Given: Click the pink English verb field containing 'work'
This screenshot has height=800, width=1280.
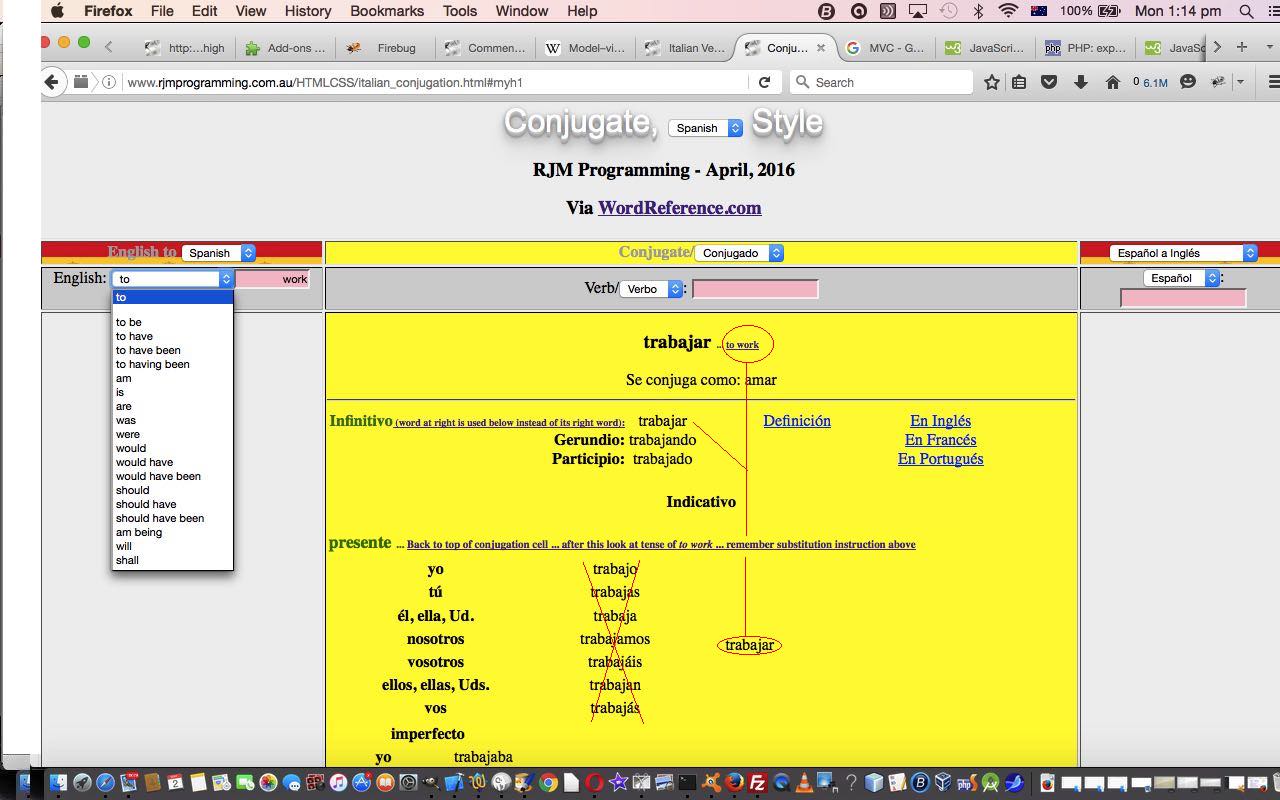Looking at the screenshot, I should tap(272, 279).
